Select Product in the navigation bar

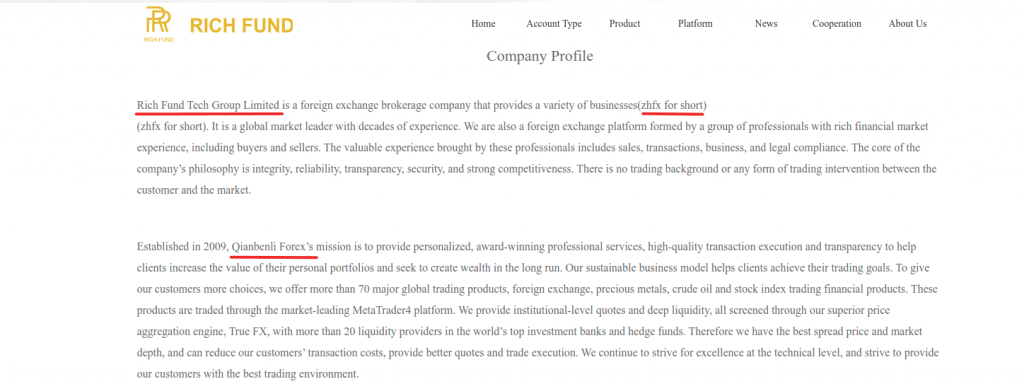624,23
